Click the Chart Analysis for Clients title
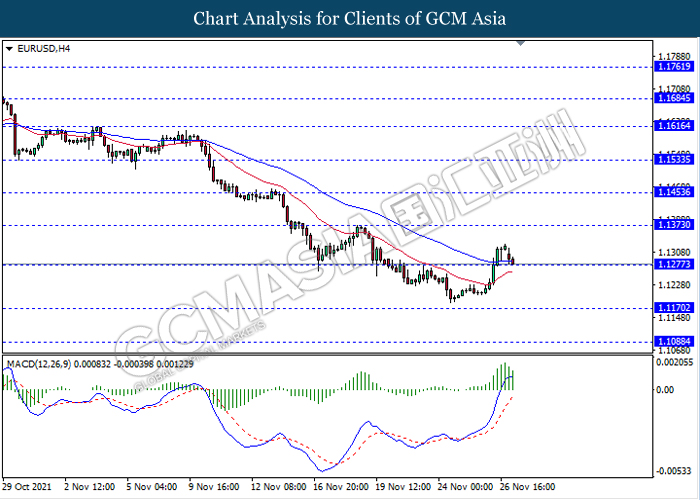Image resolution: width=700 pixels, height=500 pixels. pyautogui.click(x=350, y=18)
